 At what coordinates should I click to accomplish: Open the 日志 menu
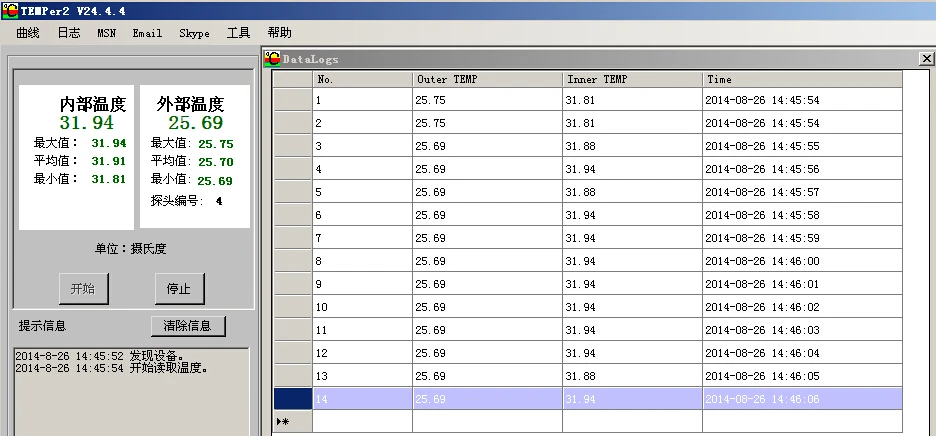tap(69, 33)
